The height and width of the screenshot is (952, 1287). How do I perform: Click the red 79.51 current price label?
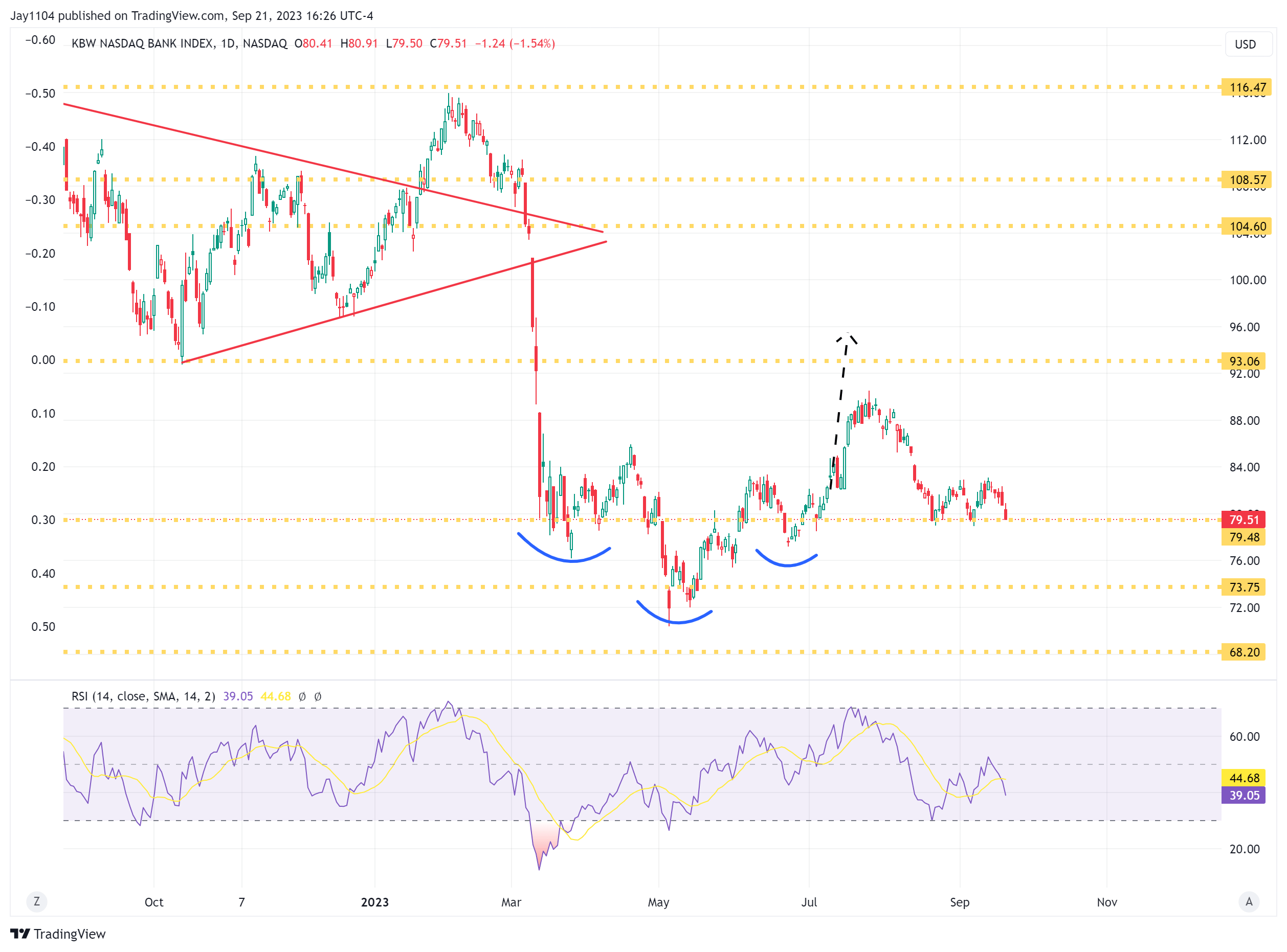point(1243,520)
